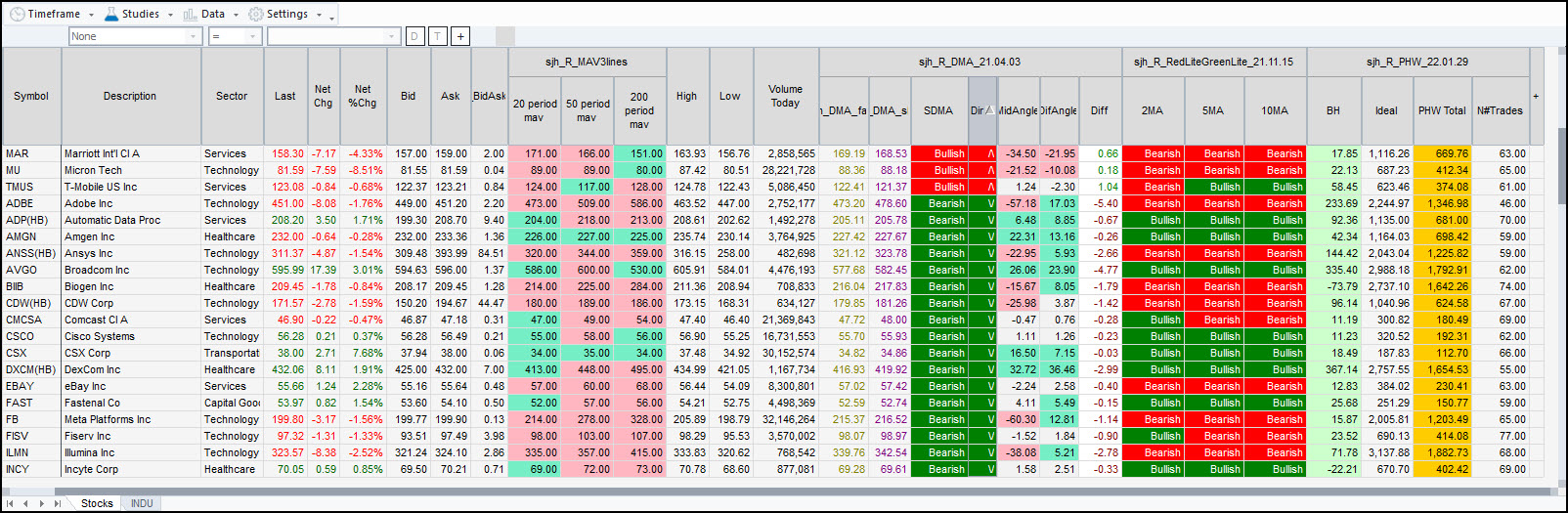The width and height of the screenshot is (1568, 513).
Task: Select the ADP(HB) symbol cell
Action: pos(31,220)
